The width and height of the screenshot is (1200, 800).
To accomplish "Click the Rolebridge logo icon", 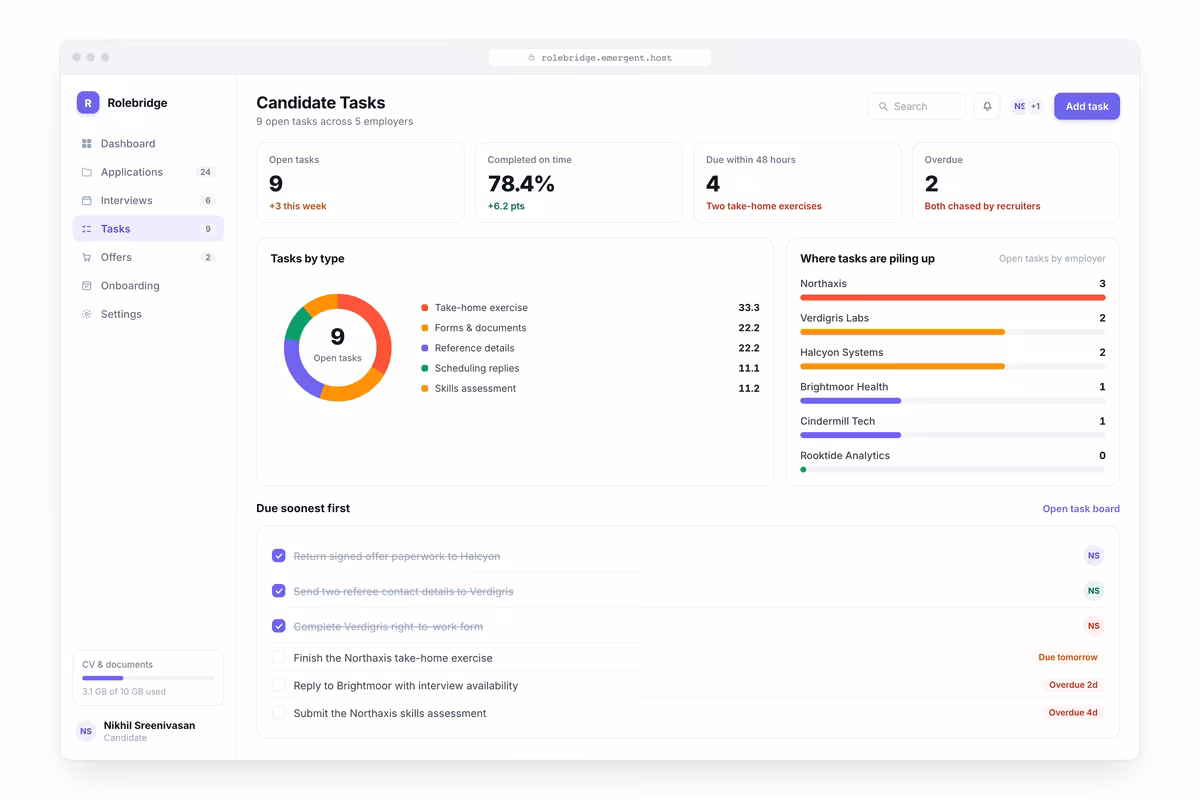I will [x=88, y=102].
